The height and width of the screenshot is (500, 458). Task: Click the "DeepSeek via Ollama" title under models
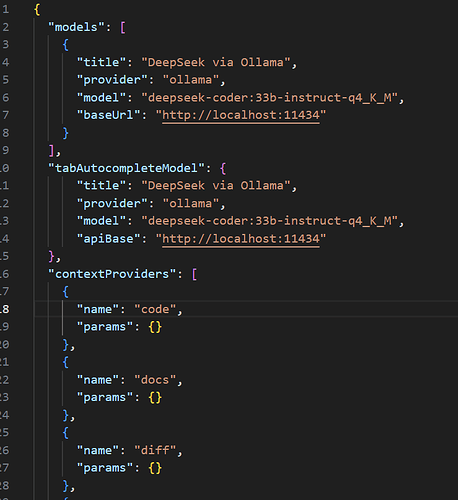(x=216, y=63)
